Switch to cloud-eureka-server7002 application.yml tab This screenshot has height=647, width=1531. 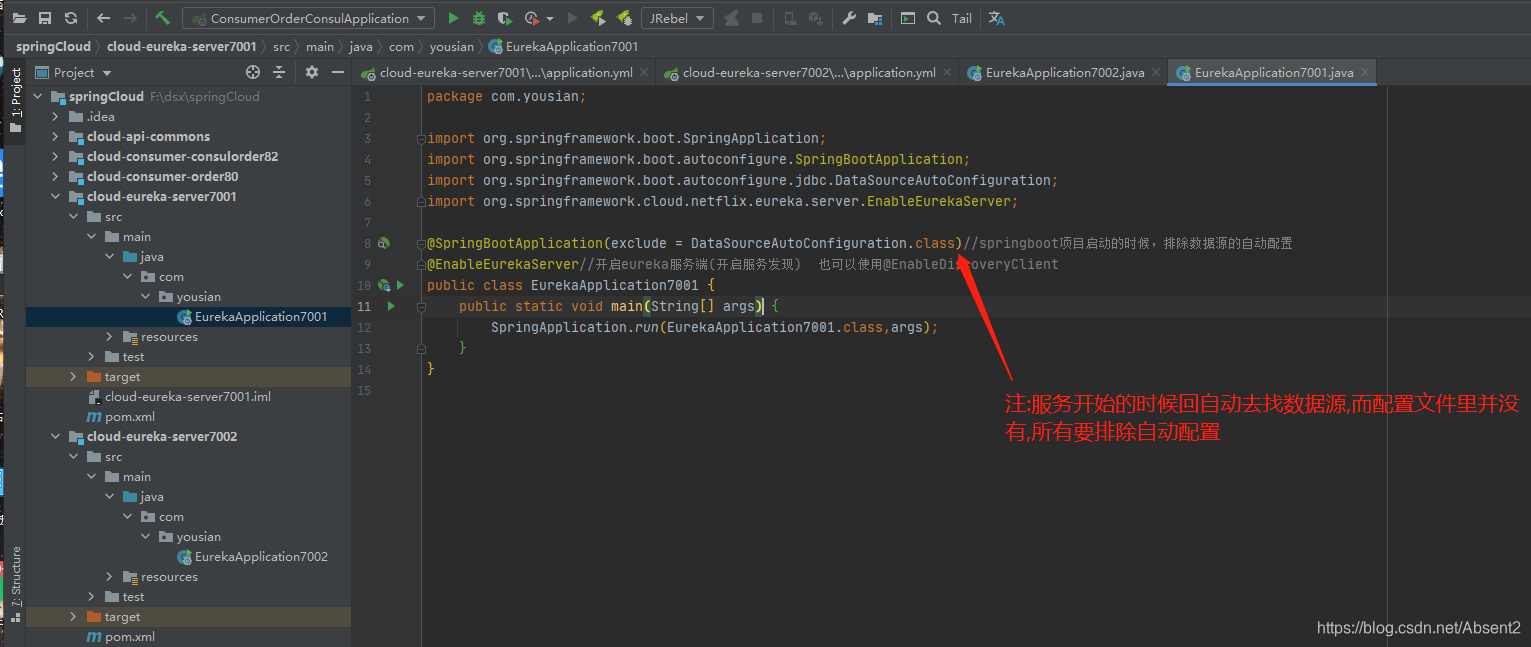[x=809, y=72]
